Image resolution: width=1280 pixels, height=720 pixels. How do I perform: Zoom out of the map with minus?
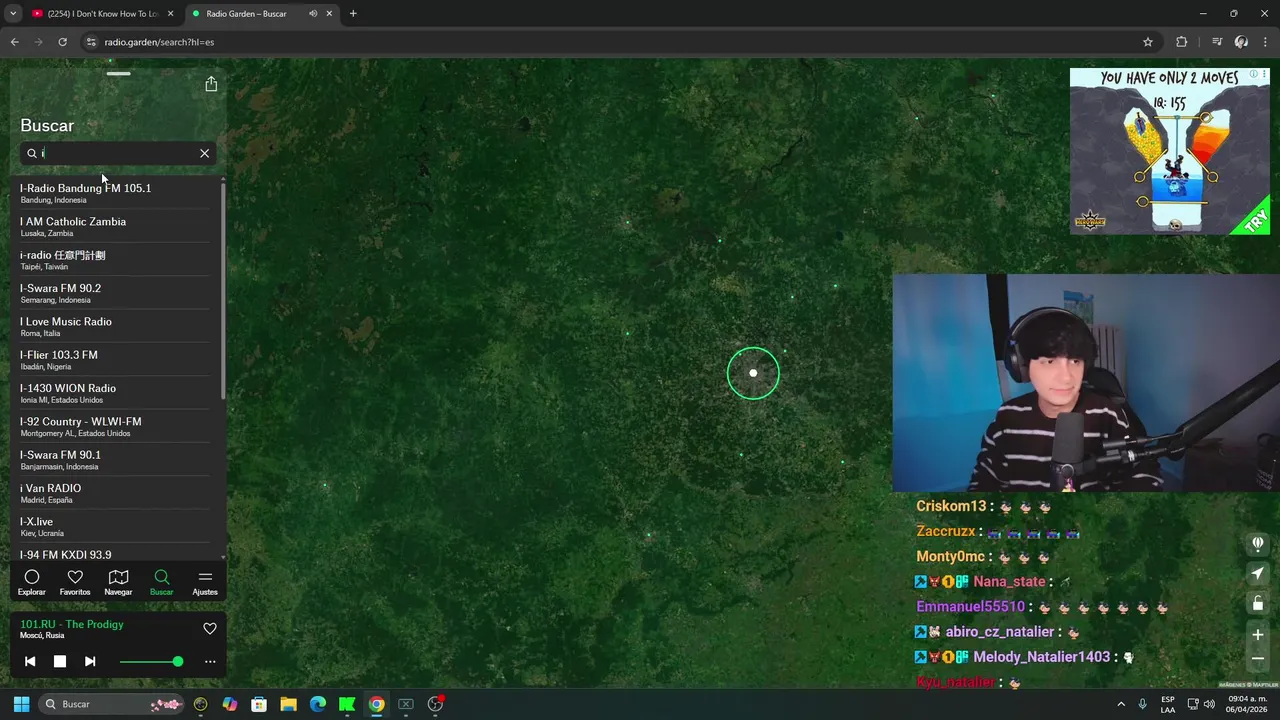pyautogui.click(x=1258, y=659)
